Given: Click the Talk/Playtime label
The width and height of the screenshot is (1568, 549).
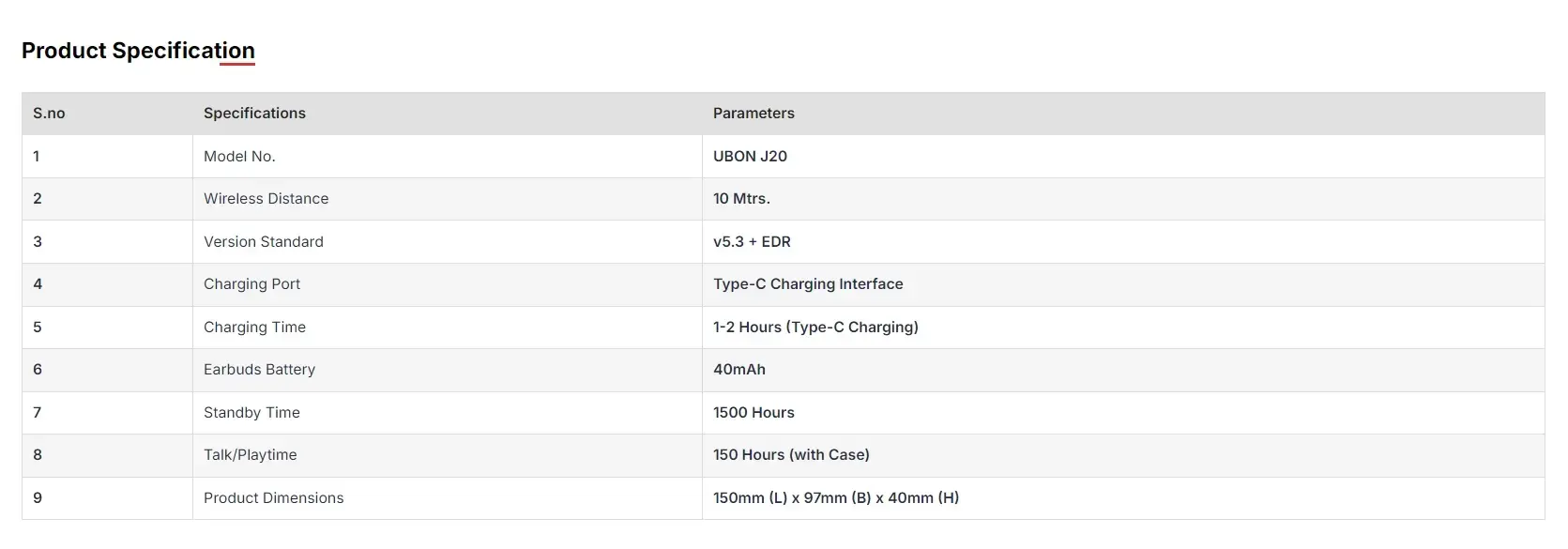Looking at the screenshot, I should pos(250,455).
